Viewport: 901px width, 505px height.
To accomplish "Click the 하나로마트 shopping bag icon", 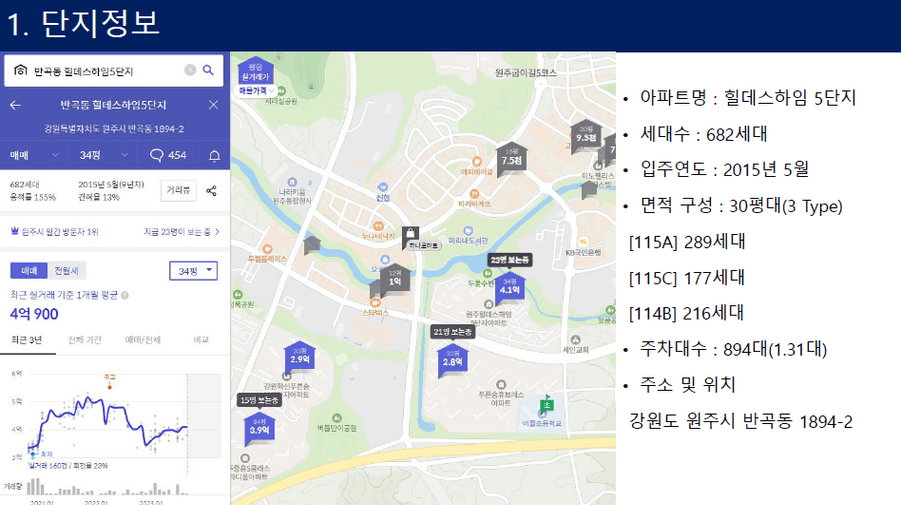I will [x=410, y=233].
